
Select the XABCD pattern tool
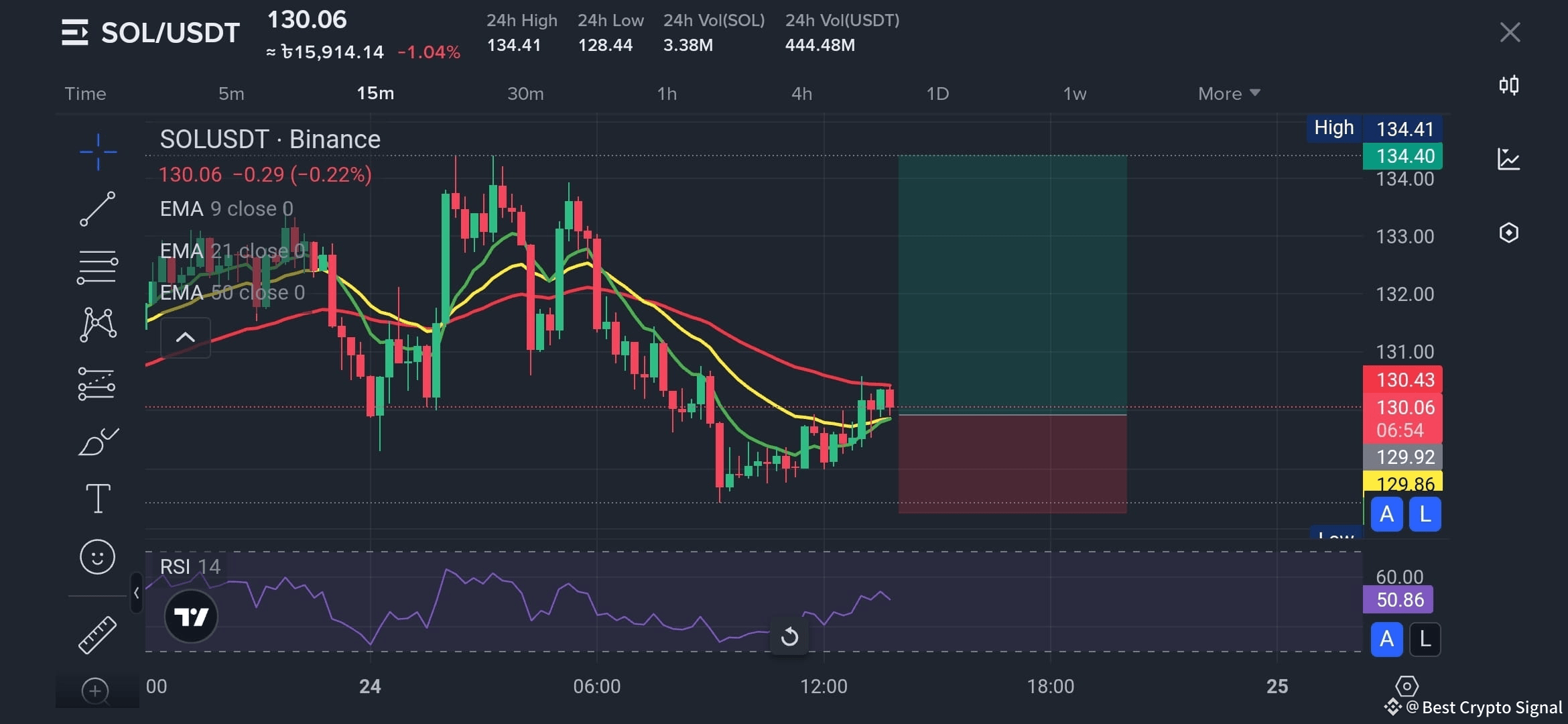coord(98,324)
